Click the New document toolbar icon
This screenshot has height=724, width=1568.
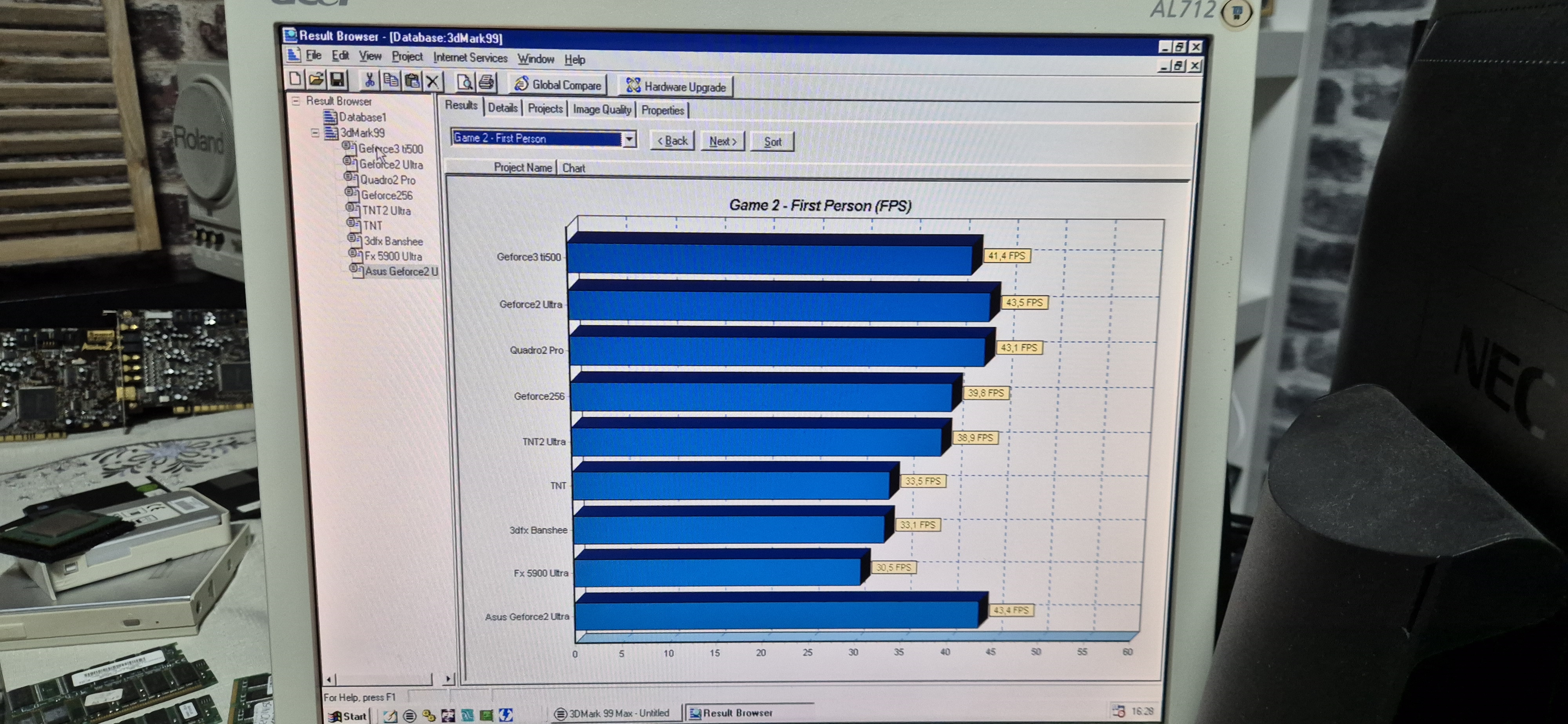click(x=296, y=78)
